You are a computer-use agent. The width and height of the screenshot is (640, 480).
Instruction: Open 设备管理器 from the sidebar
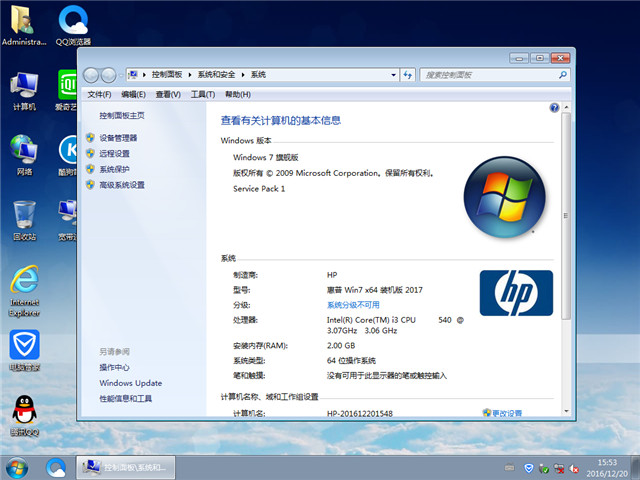coord(118,138)
